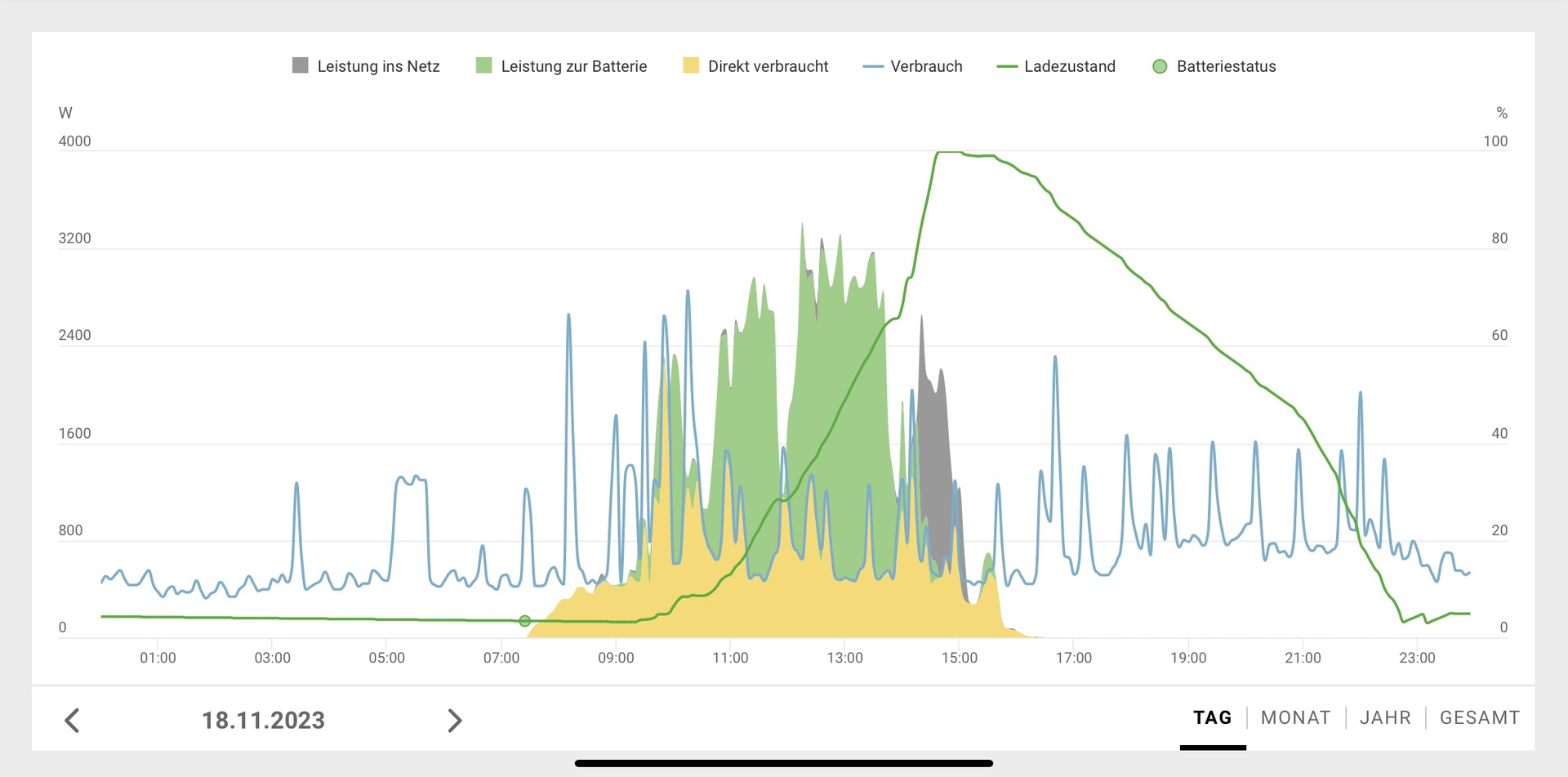Screen dimensions: 1568x777
Task: Go to previous day with left chevron
Action: (x=73, y=720)
